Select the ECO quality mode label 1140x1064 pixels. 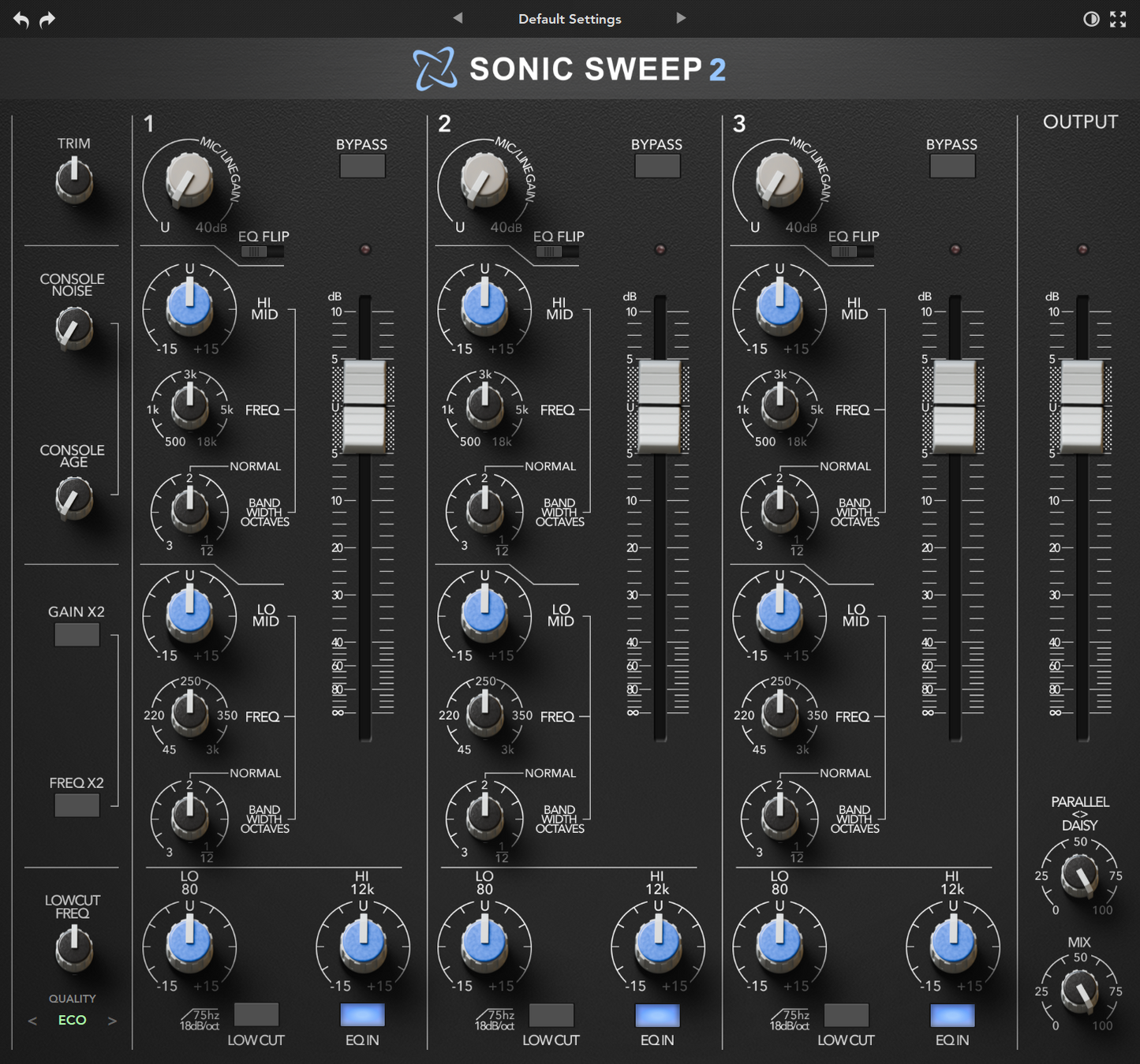pyautogui.click(x=72, y=1020)
